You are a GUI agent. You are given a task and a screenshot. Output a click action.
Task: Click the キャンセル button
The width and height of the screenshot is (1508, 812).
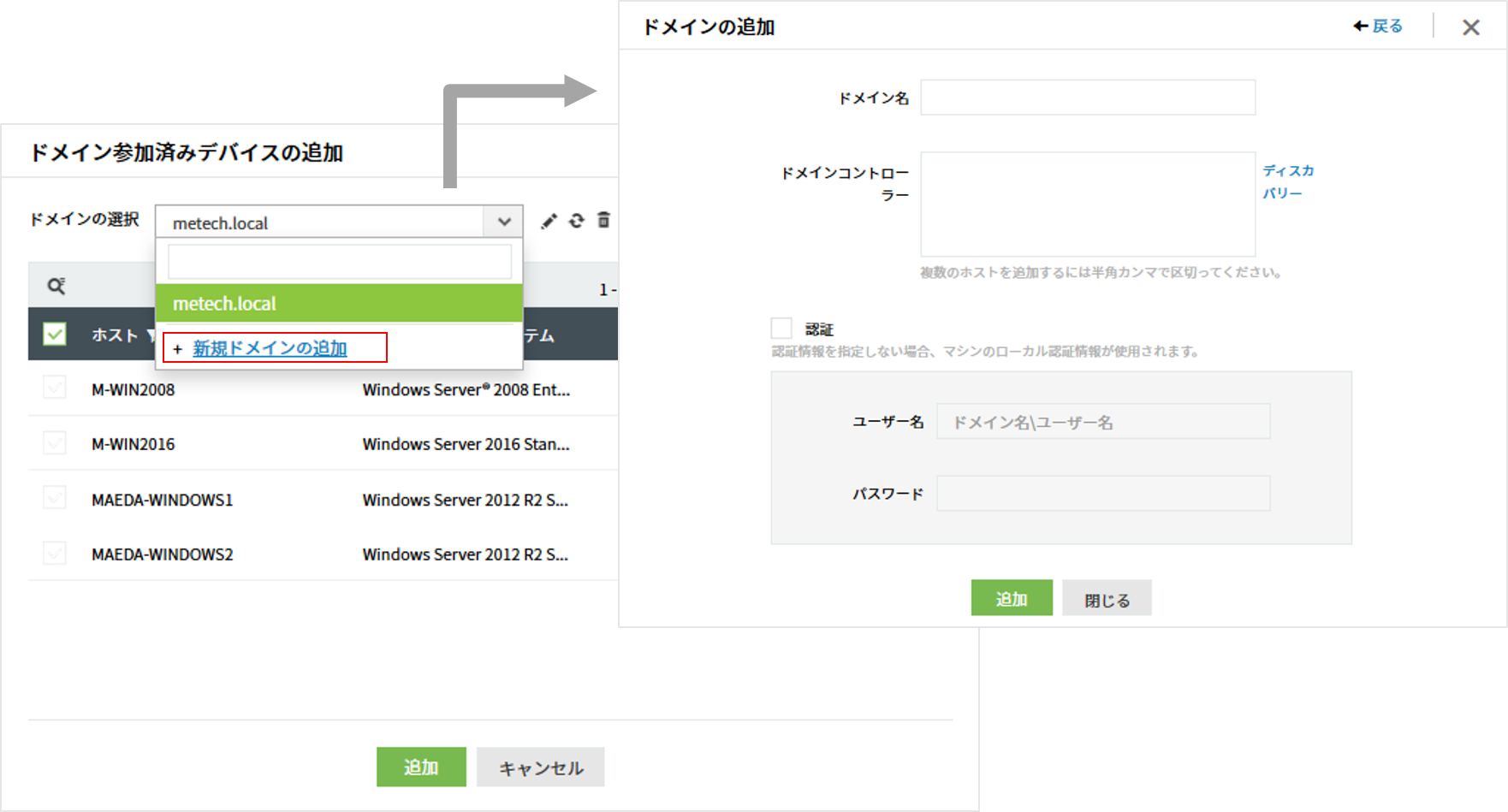[x=541, y=768]
